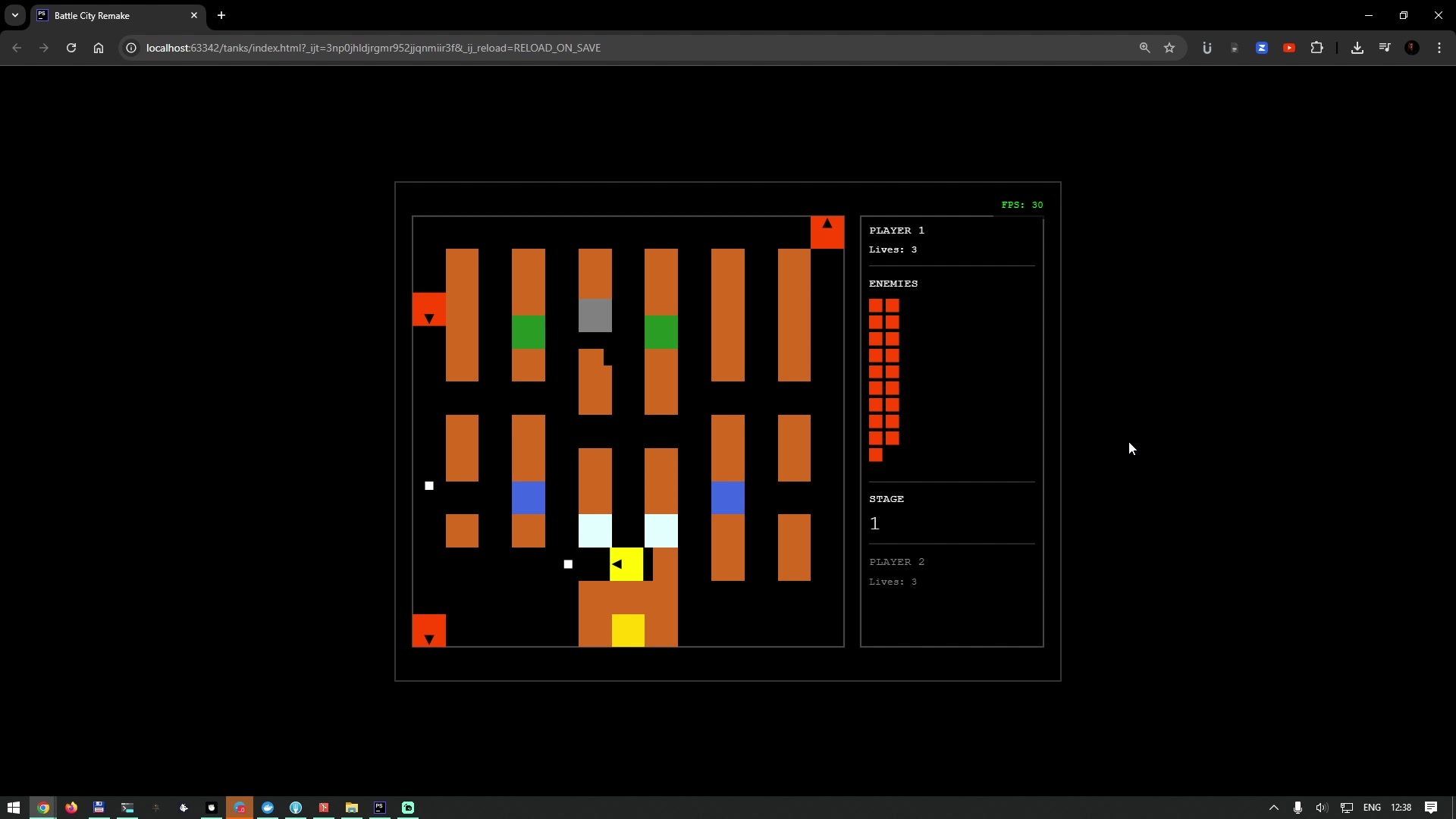Open media controls icon in toolbar
This screenshot has height=819, width=1456.
1385,48
